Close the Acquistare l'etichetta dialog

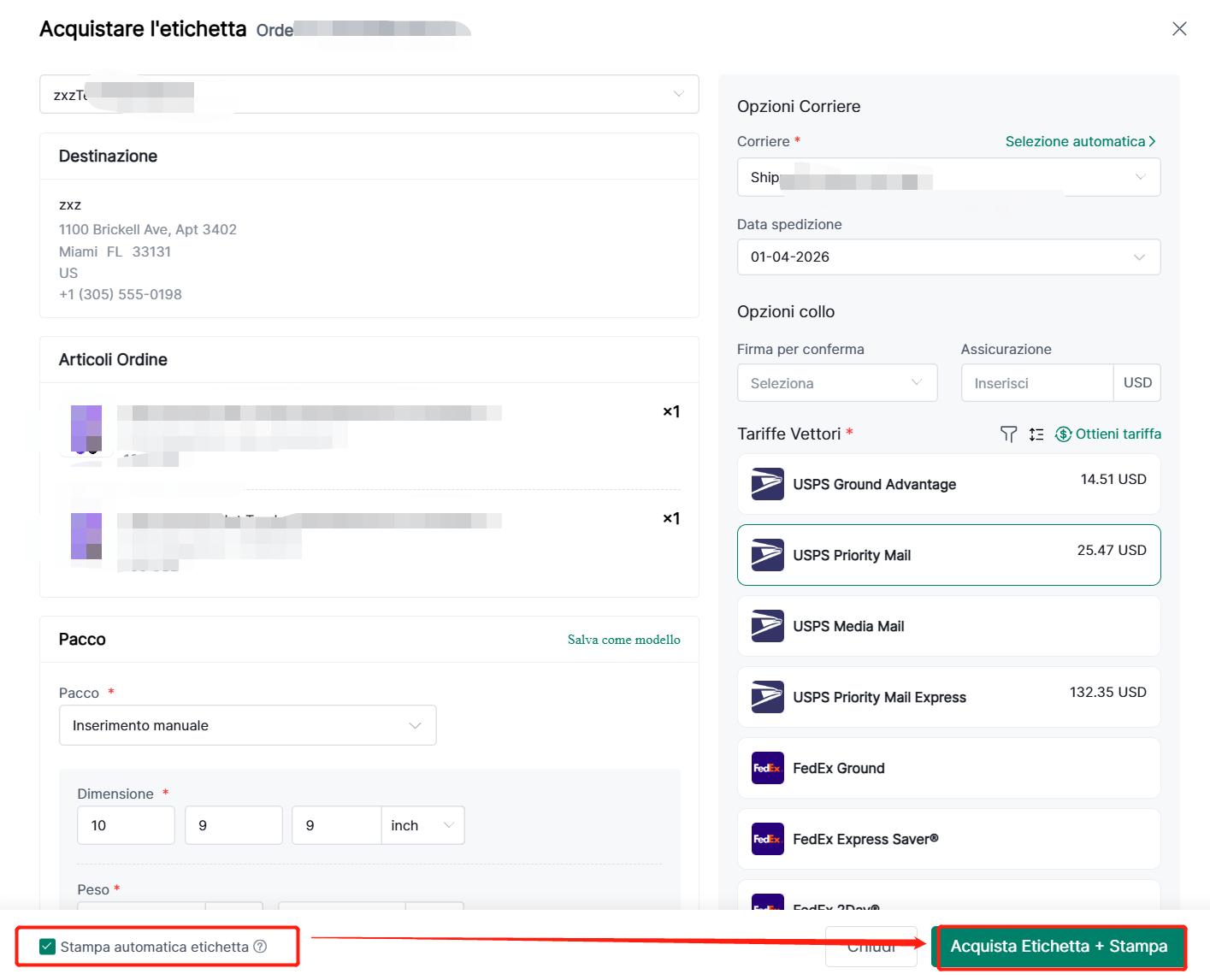[x=1179, y=29]
